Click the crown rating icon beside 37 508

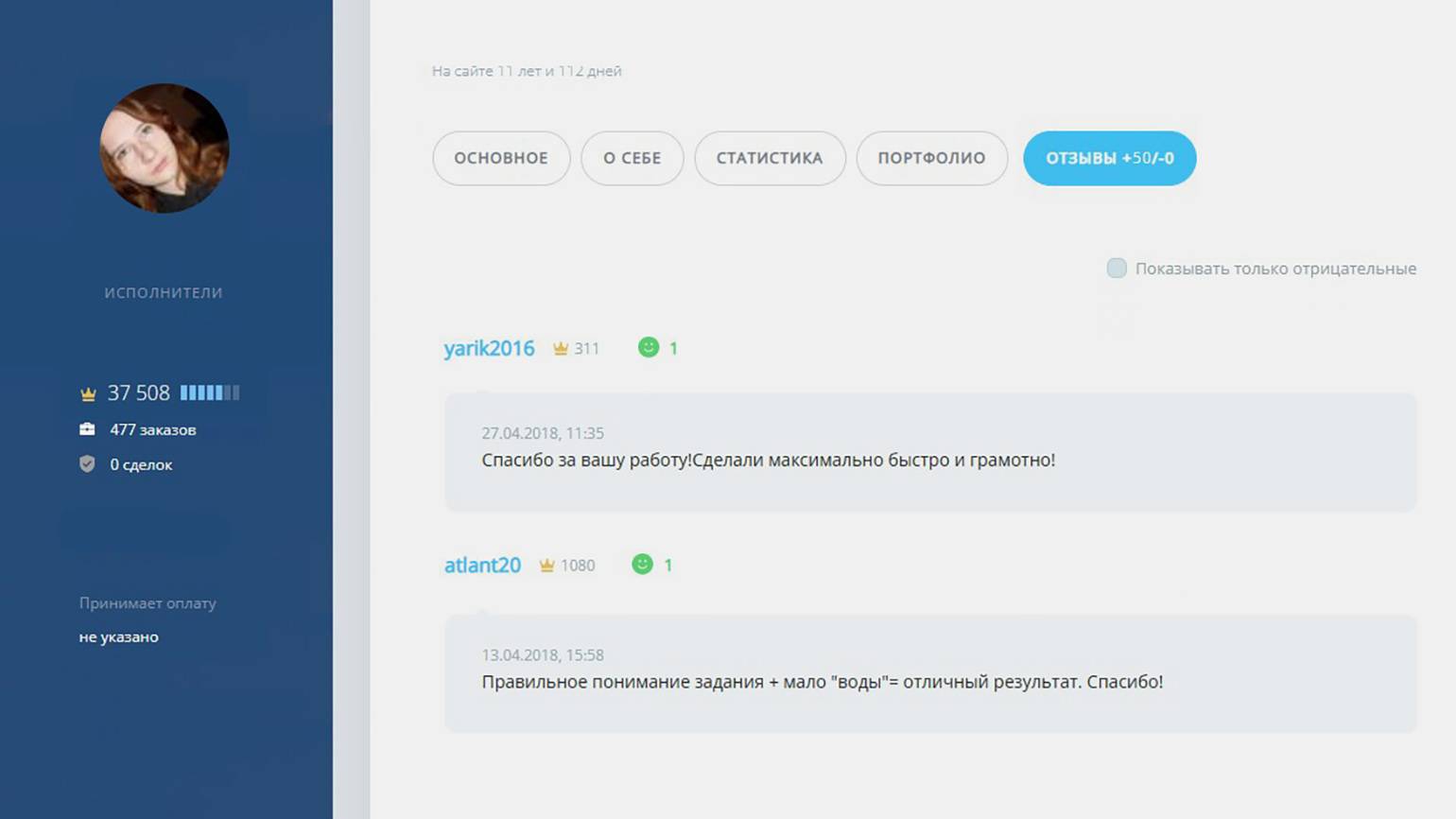pos(88,393)
